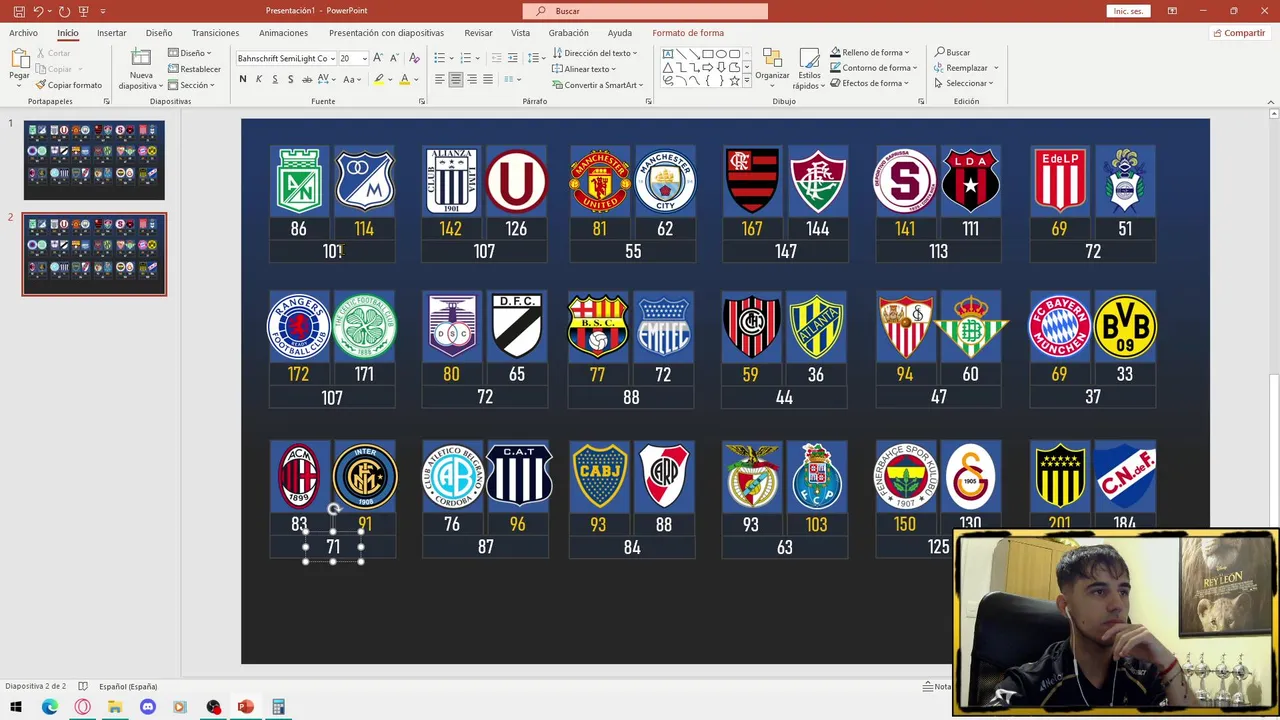This screenshot has width=1280, height=720.
Task: Align text to the right
Action: [471, 79]
